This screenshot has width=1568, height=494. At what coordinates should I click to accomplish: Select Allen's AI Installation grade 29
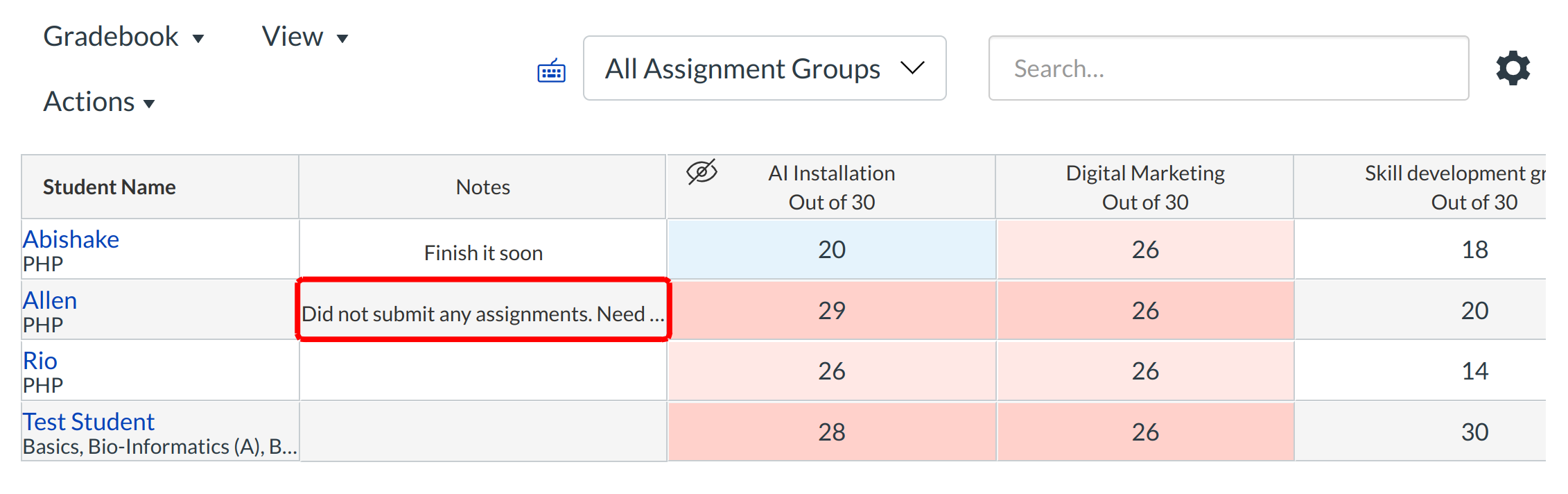point(831,310)
